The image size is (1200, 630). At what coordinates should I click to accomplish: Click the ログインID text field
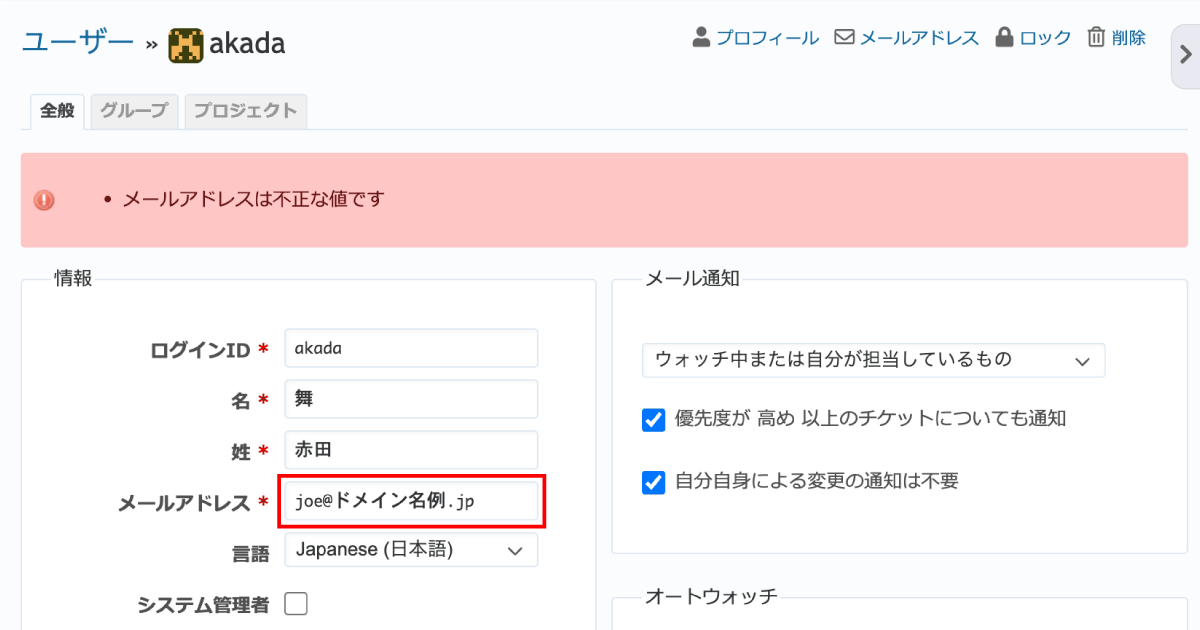(x=411, y=348)
